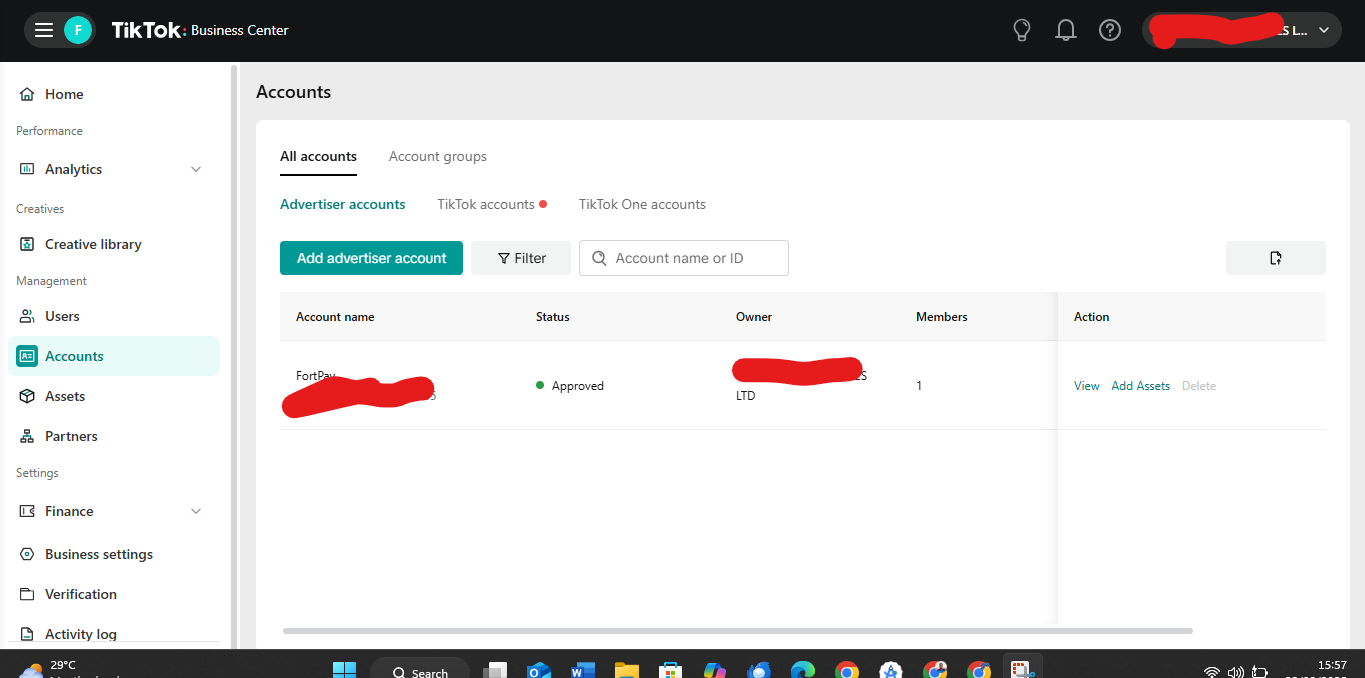Click the lightbulb tips icon
The height and width of the screenshot is (678, 1365).
[1021, 30]
